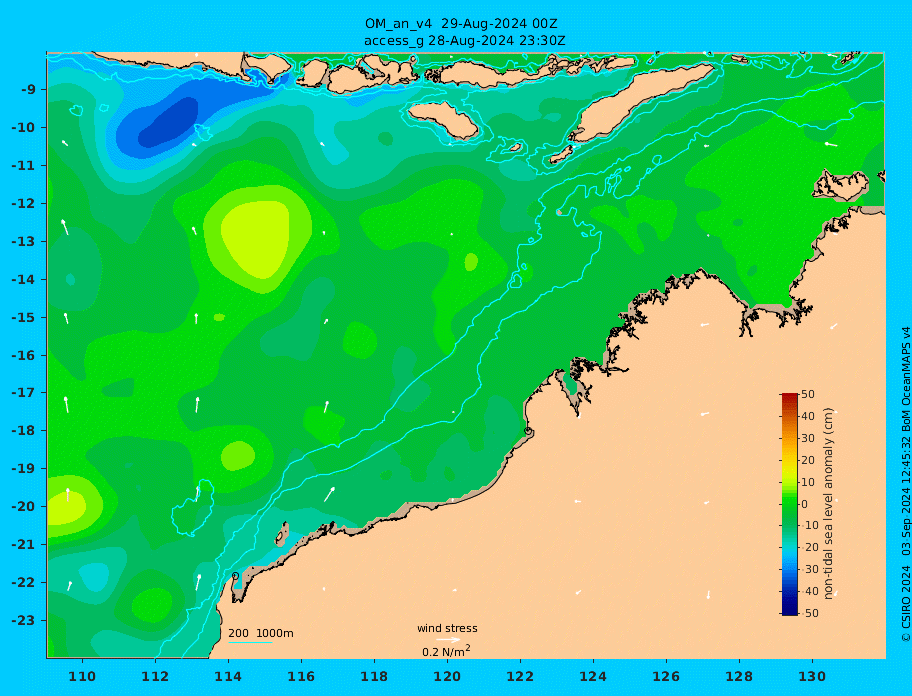Image resolution: width=912 pixels, height=696 pixels.
Task: Select longitude axis label 114
Action: pyautogui.click(x=228, y=677)
